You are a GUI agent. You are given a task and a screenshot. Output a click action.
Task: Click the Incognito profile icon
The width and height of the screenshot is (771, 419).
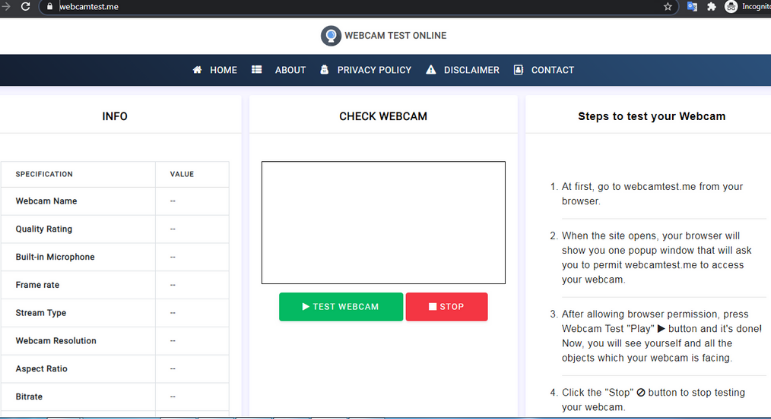(731, 6)
